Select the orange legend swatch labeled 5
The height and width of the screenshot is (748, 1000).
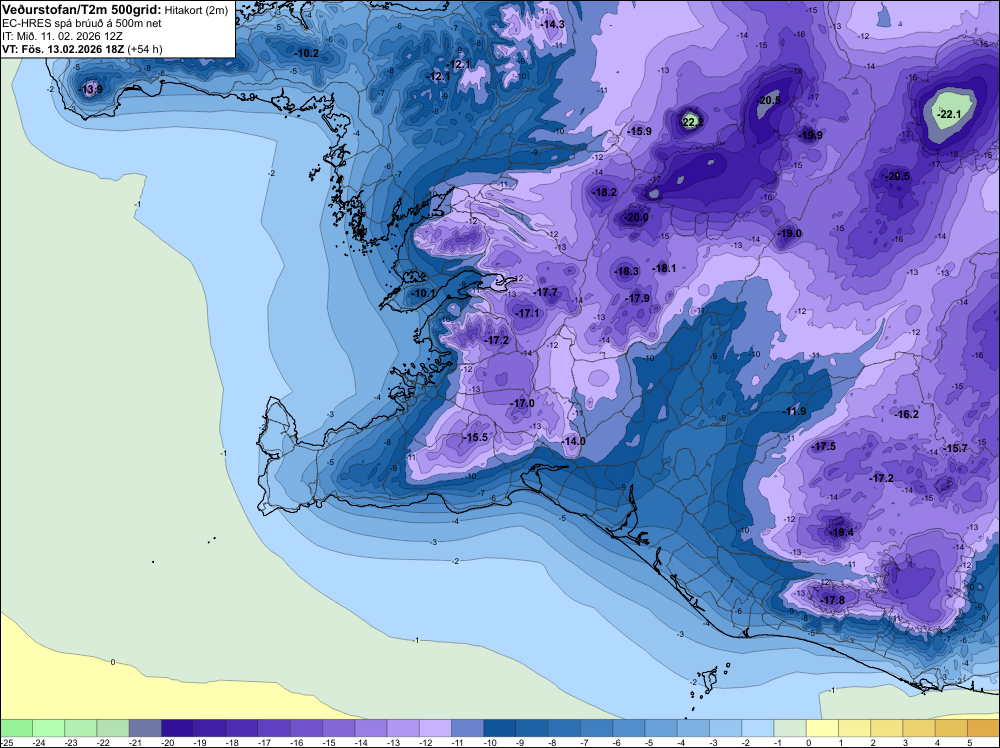coord(983,728)
